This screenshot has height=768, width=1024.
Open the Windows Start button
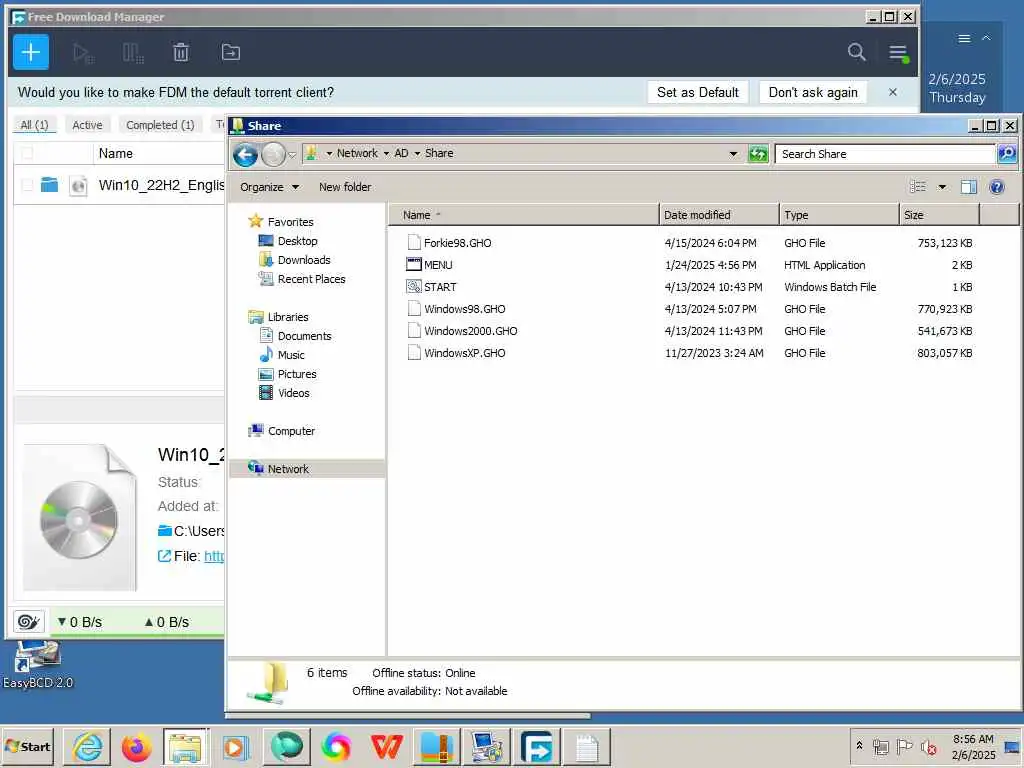(x=28, y=746)
